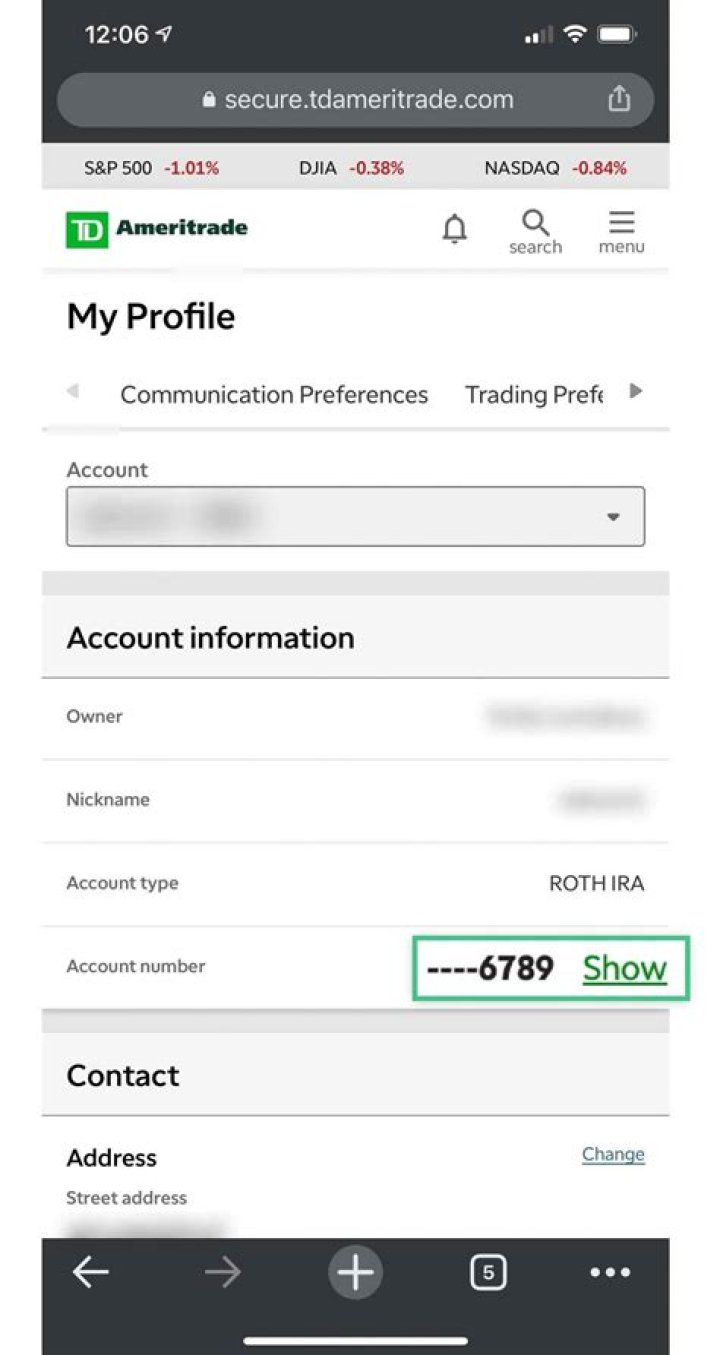This screenshot has height=1355, width=720.
Task: Switch to Trading Preferences tab
Action: pos(535,395)
